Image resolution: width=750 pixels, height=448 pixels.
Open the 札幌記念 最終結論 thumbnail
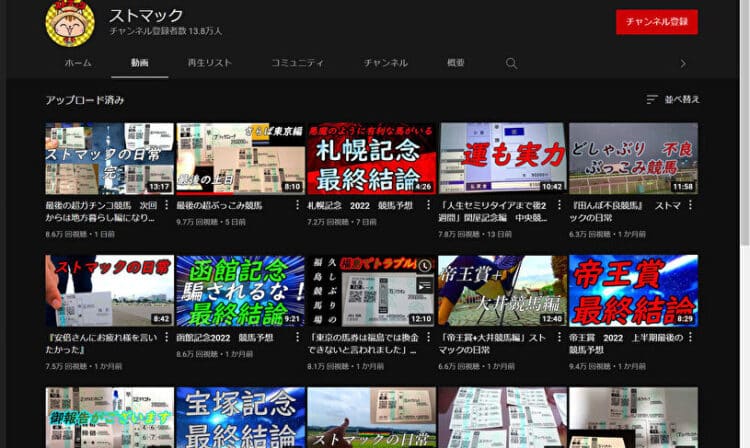(x=372, y=159)
